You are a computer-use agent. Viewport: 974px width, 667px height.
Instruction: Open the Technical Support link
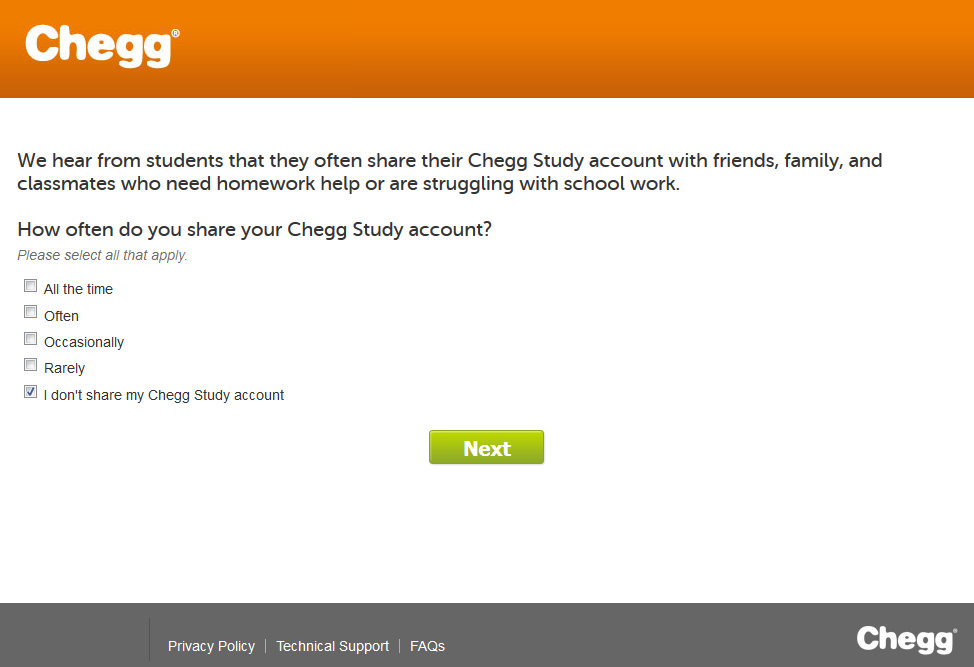(x=332, y=646)
